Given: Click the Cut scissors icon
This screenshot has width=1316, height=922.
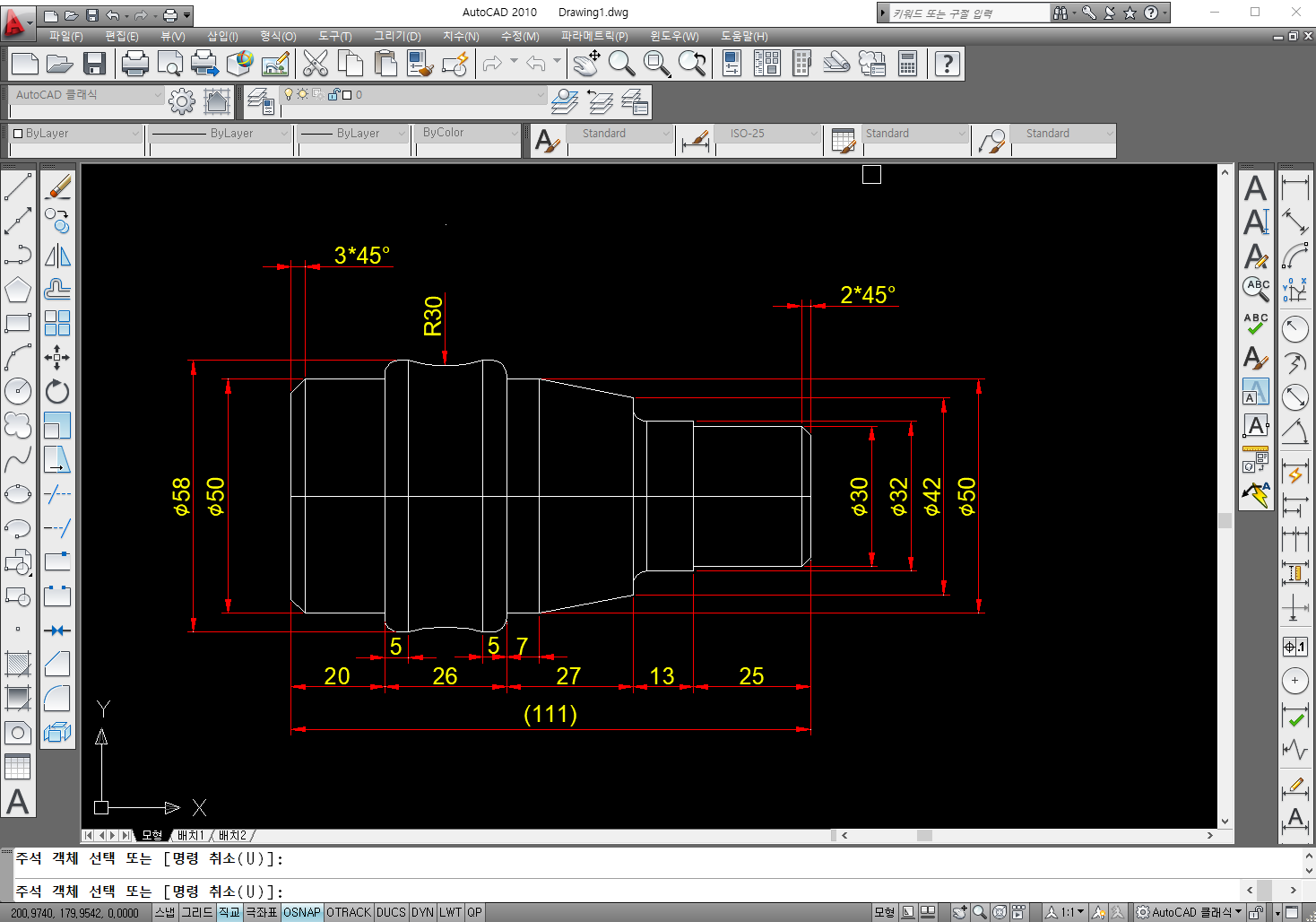Looking at the screenshot, I should (316, 64).
